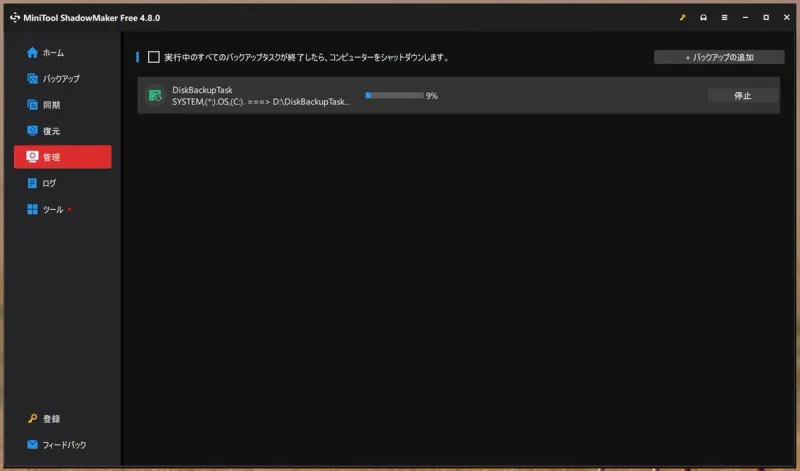Click the green DiskBackupTask disk icon
Image resolution: width=800 pixels, height=471 pixels.
[154, 95]
